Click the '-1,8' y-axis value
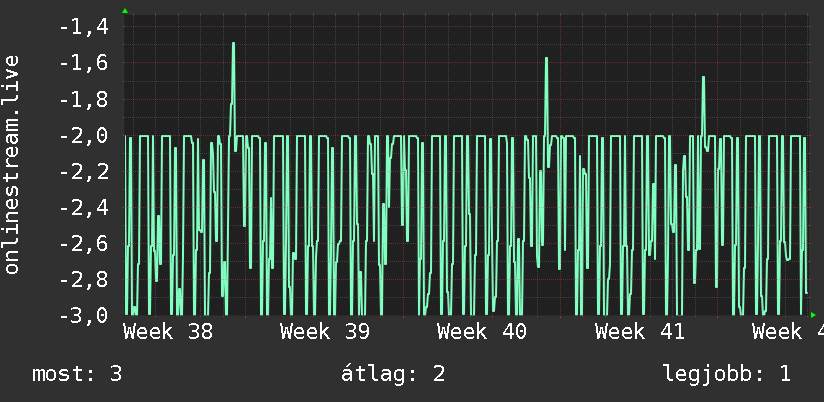The image size is (824, 402). [x=84, y=99]
